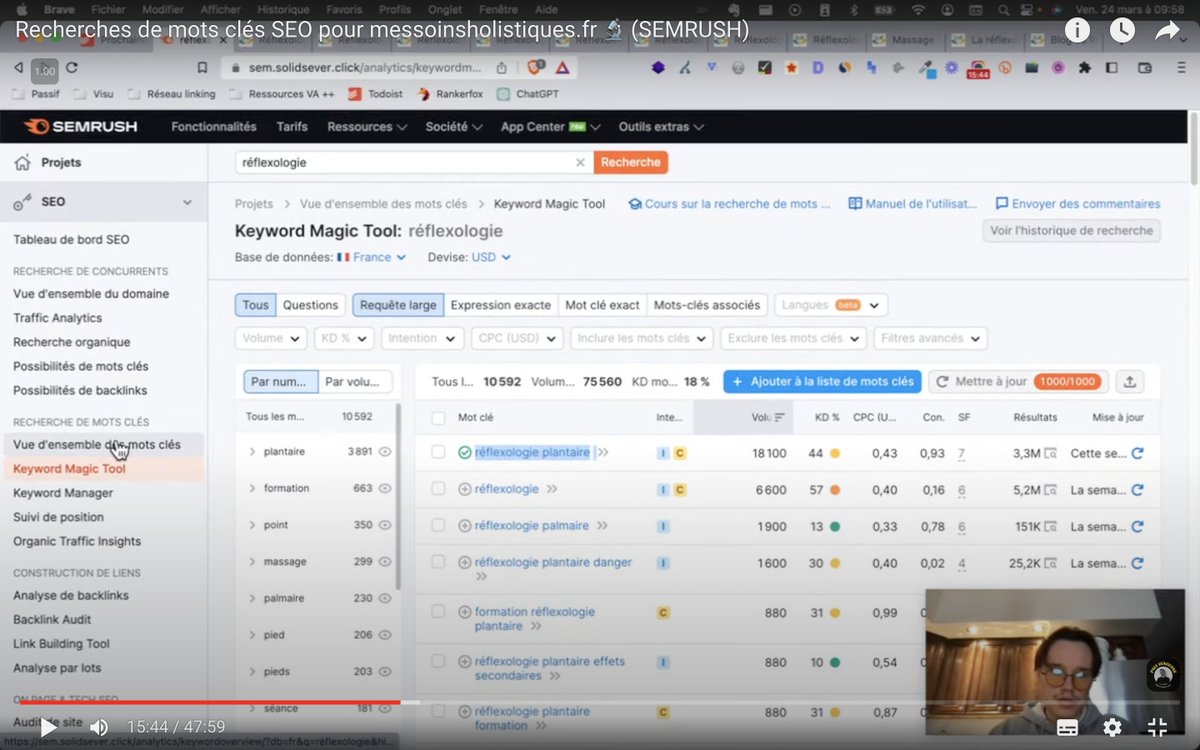Image resolution: width=1200 pixels, height=750 pixels.
Task: Click the Brave shields lion icon
Action: tap(535, 68)
